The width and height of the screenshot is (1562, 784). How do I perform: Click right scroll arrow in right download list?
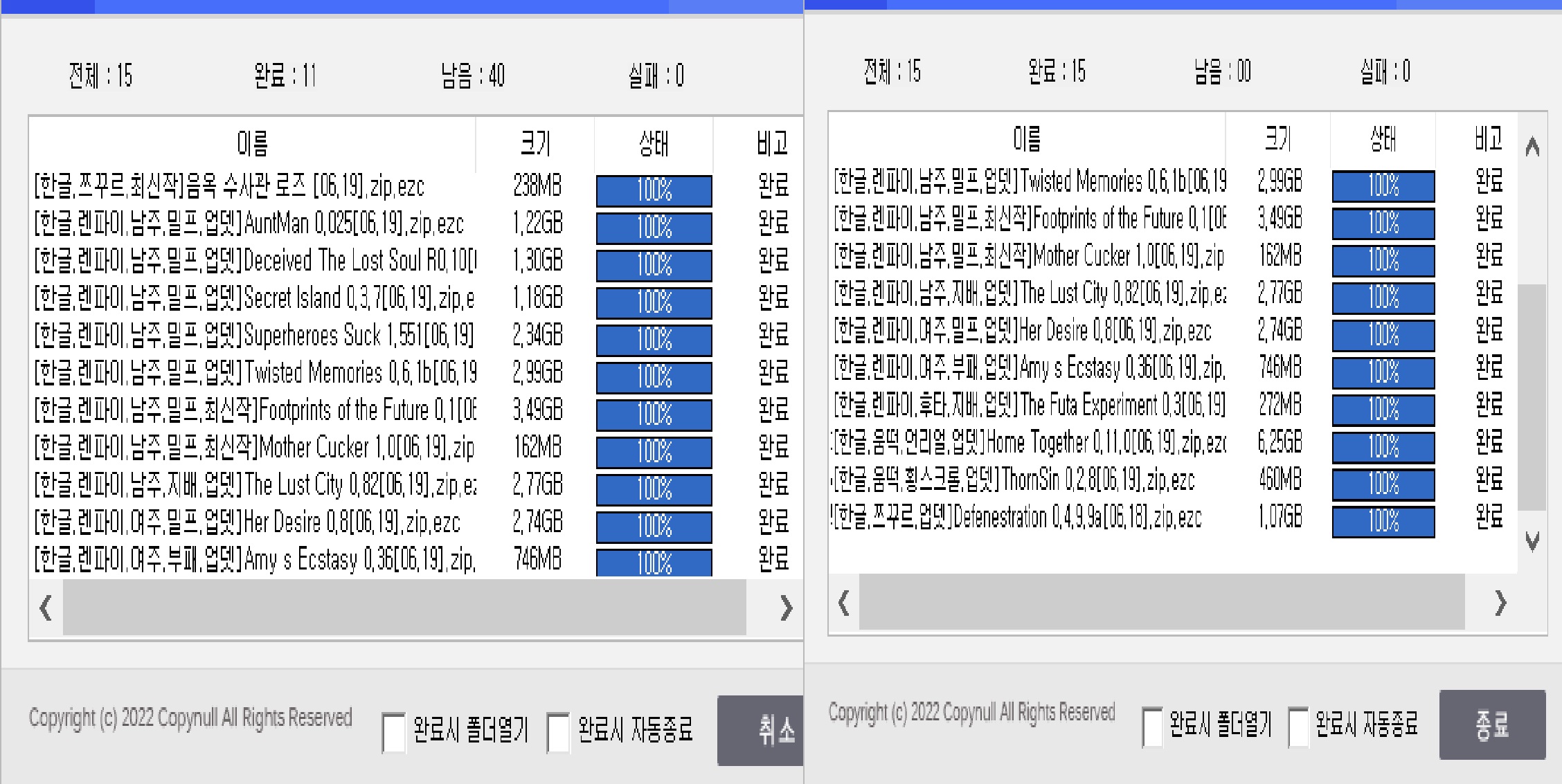pos(1500,603)
